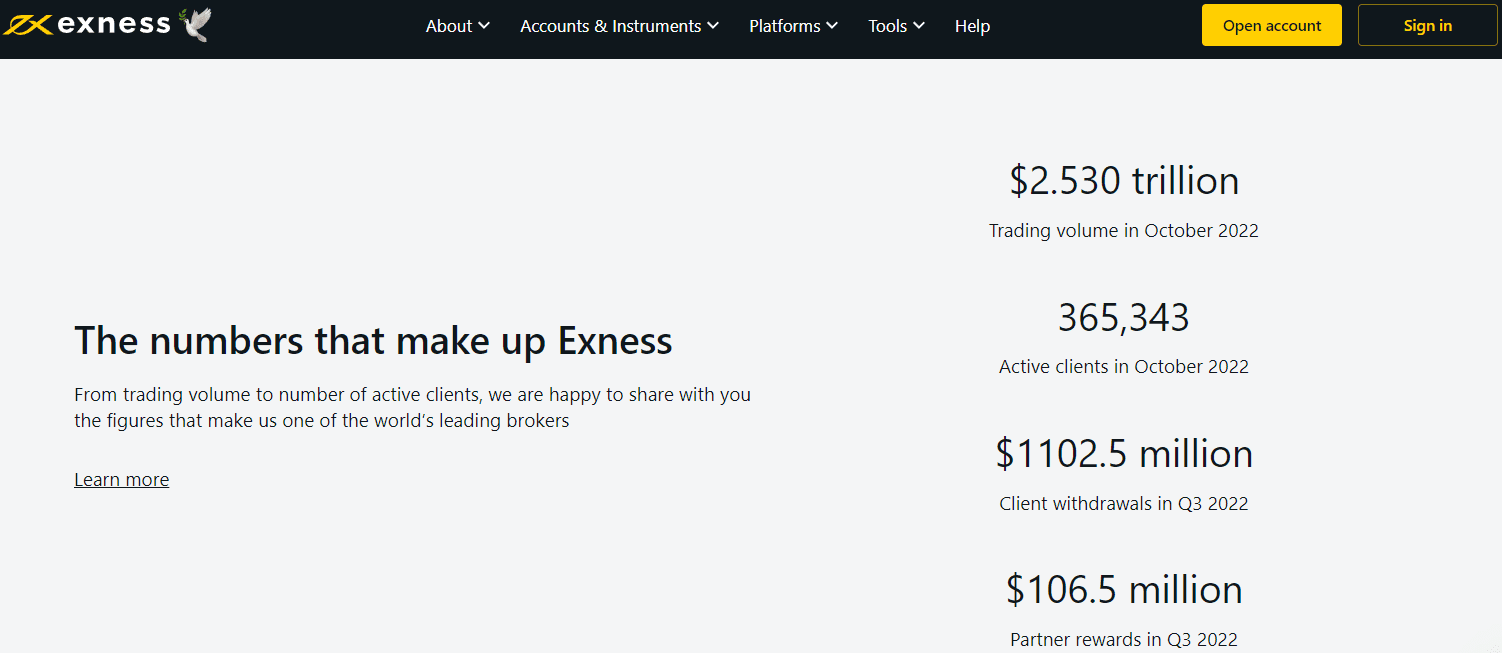Click the heading about Exness numbers
The width and height of the screenshot is (1502, 653).
[x=372, y=340]
